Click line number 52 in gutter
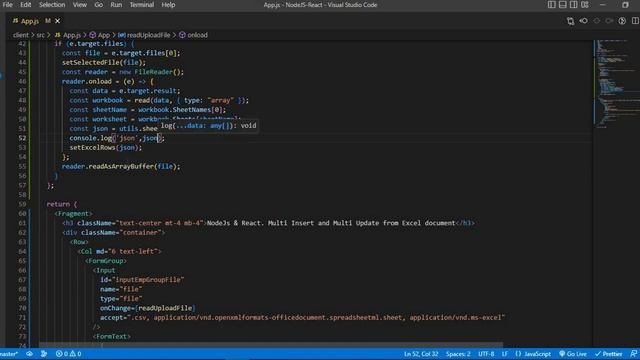The image size is (640, 360). pyautogui.click(x=22, y=138)
